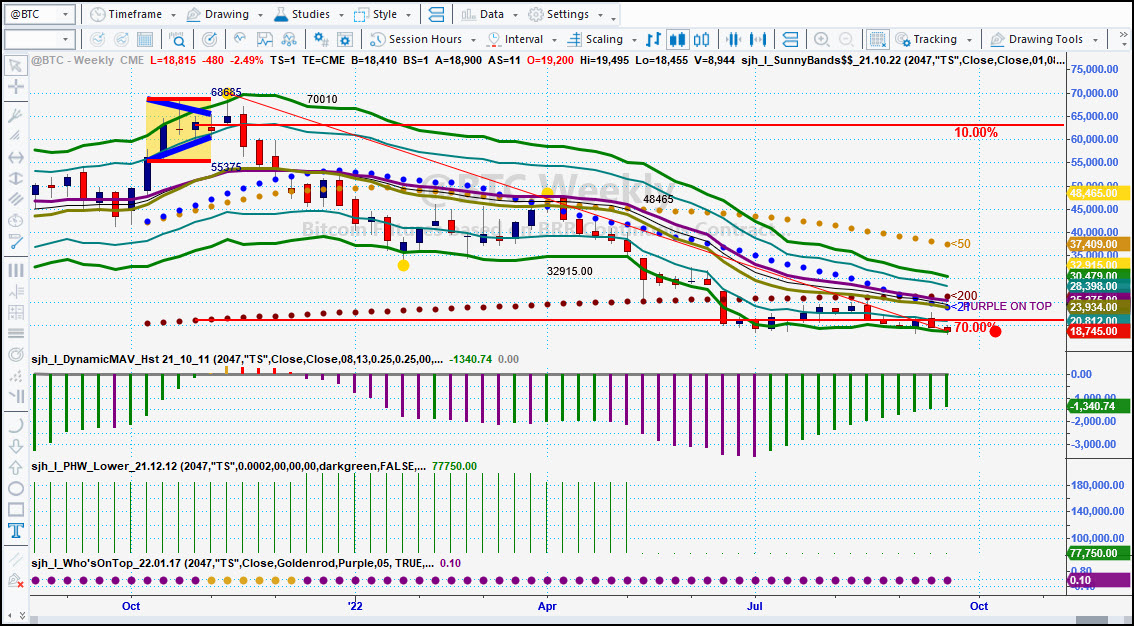
Task: Activate the crosshair cursor tool
Action: pyautogui.click(x=14, y=87)
